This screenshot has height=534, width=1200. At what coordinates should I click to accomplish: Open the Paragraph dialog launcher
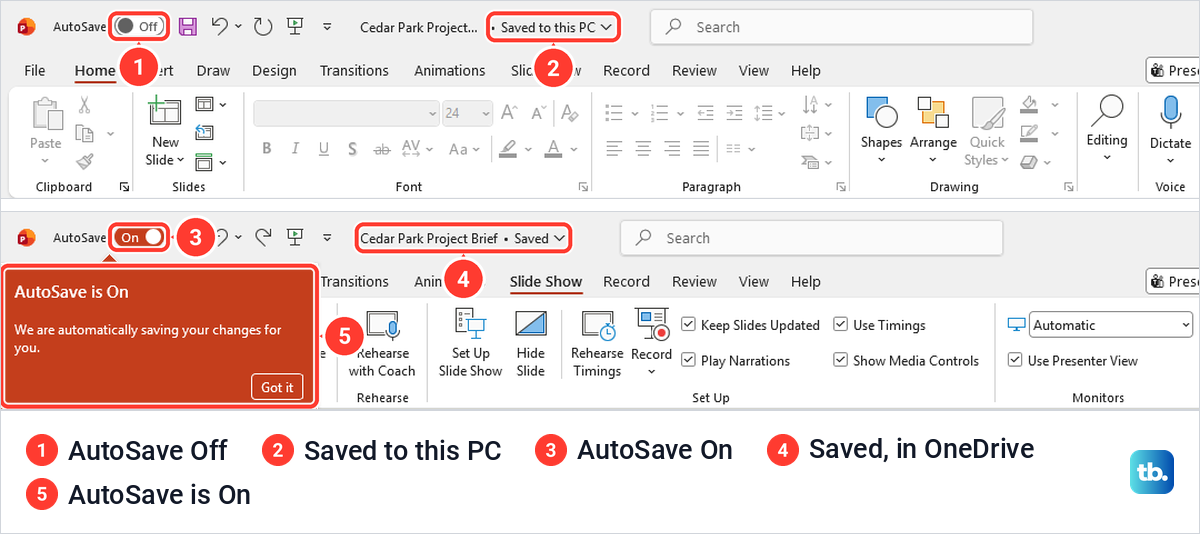point(842,187)
